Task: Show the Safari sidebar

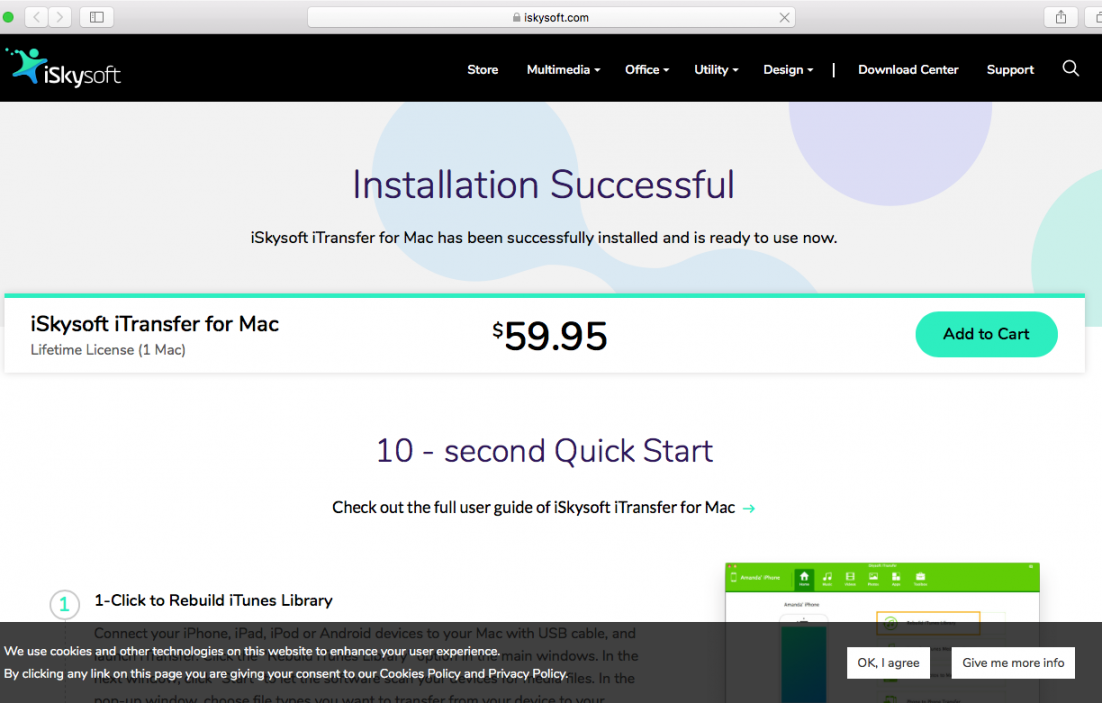Action: click(x=97, y=17)
